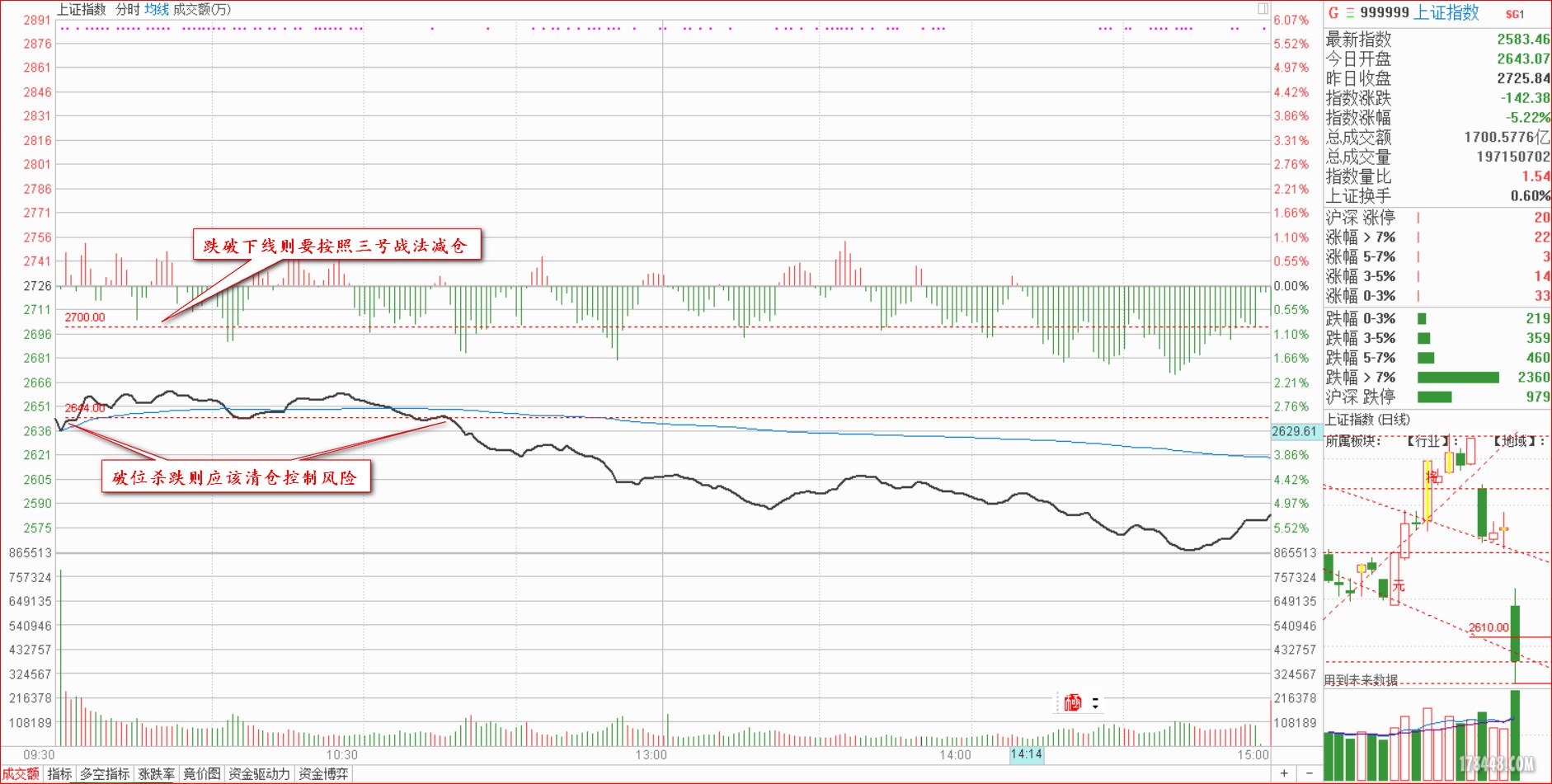Image resolution: width=1552 pixels, height=784 pixels.
Task: Click the 分时 label in chart header
Action: 128,9
